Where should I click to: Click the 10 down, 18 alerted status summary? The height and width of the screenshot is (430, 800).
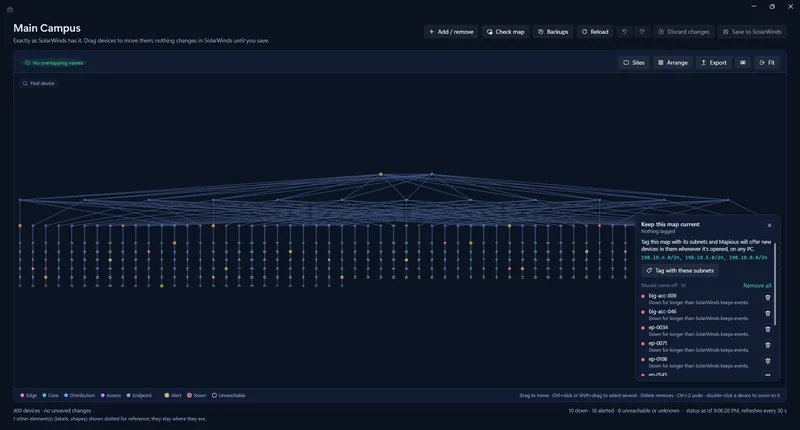(x=623, y=411)
